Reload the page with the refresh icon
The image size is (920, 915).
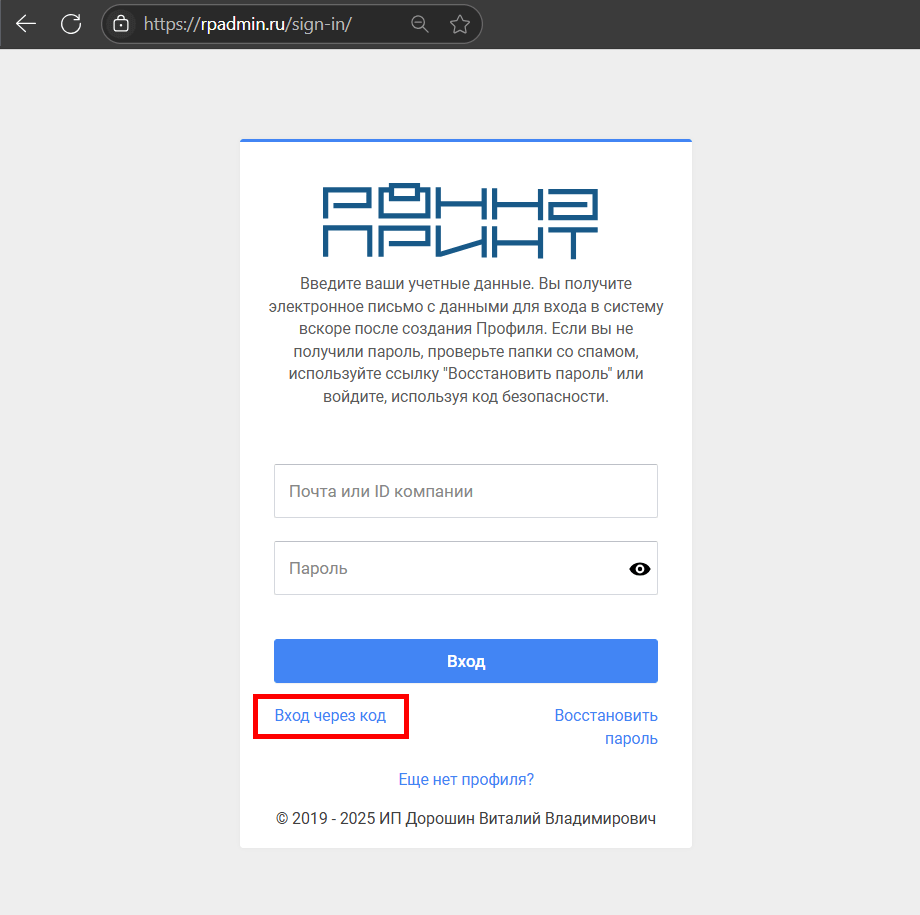(x=71, y=24)
